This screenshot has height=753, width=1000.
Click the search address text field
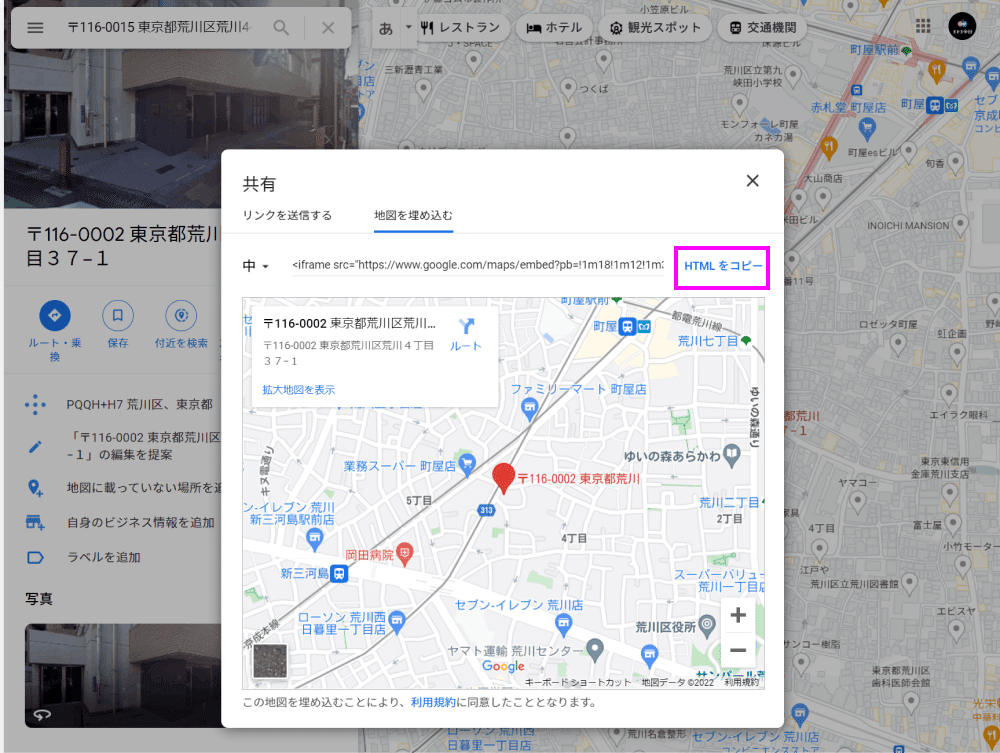point(159,27)
